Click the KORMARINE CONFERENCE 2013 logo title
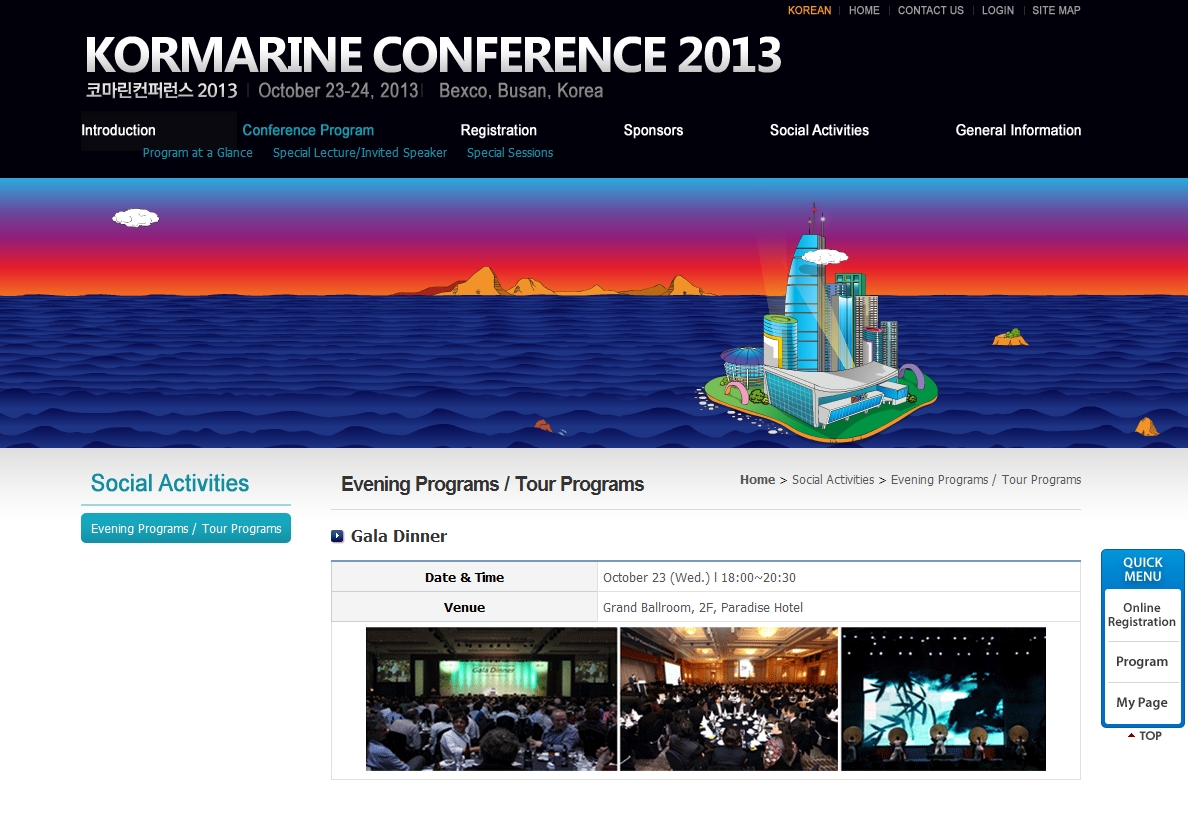Viewport: 1188px width, 820px height. pos(433,55)
